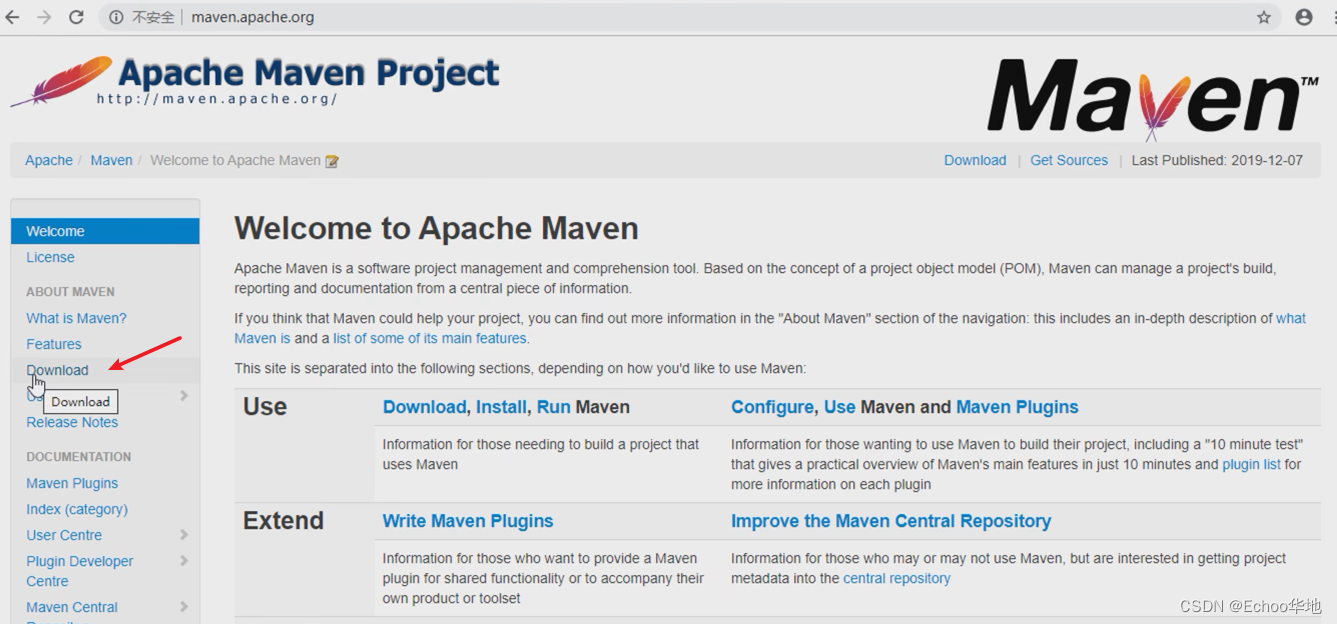This screenshot has height=624, width=1337.
Task: Open Release Notes sidebar item
Action: click(72, 422)
